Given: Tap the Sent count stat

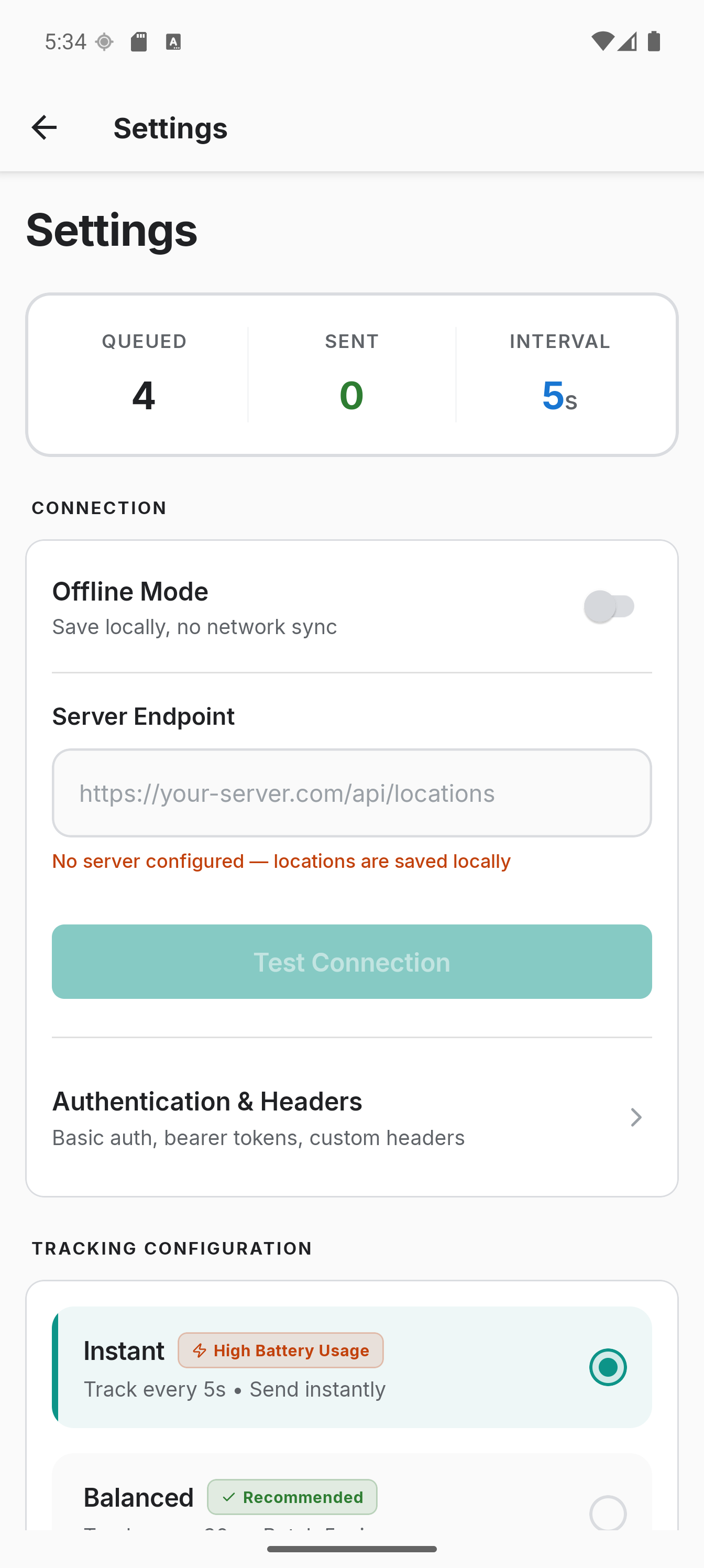Looking at the screenshot, I should (x=351, y=375).
